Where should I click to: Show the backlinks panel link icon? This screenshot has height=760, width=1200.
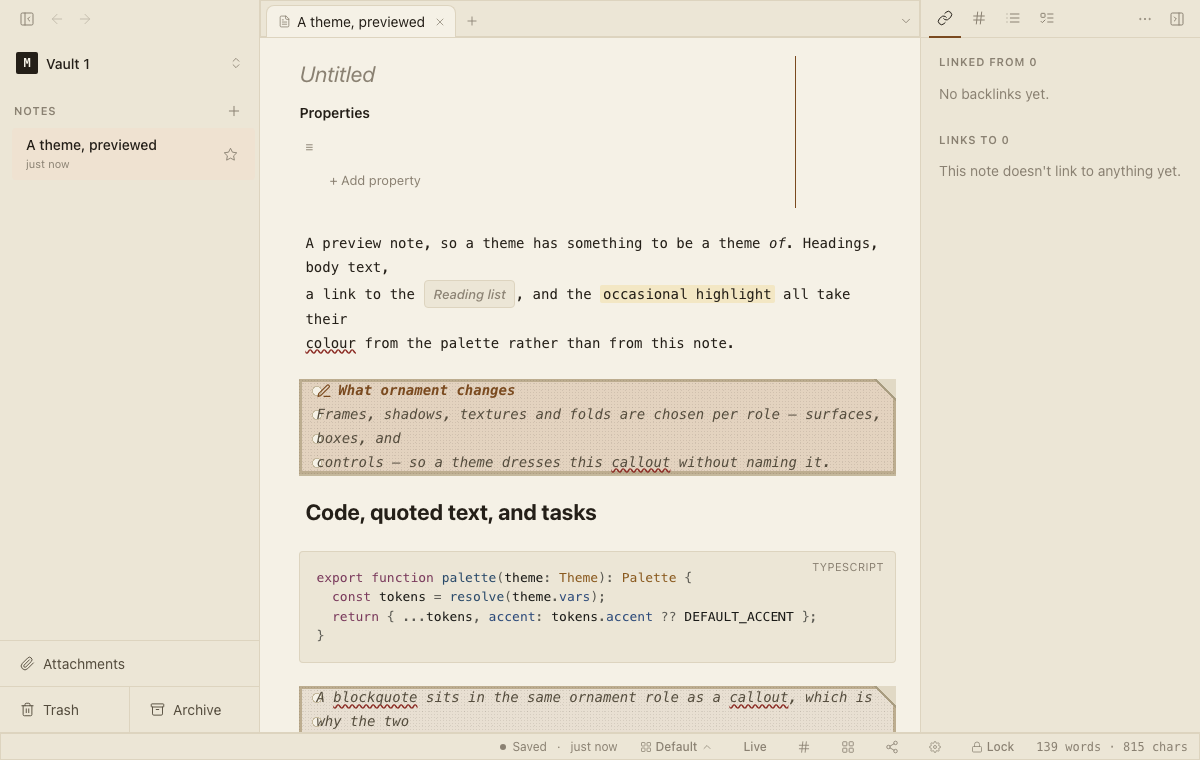click(x=945, y=18)
